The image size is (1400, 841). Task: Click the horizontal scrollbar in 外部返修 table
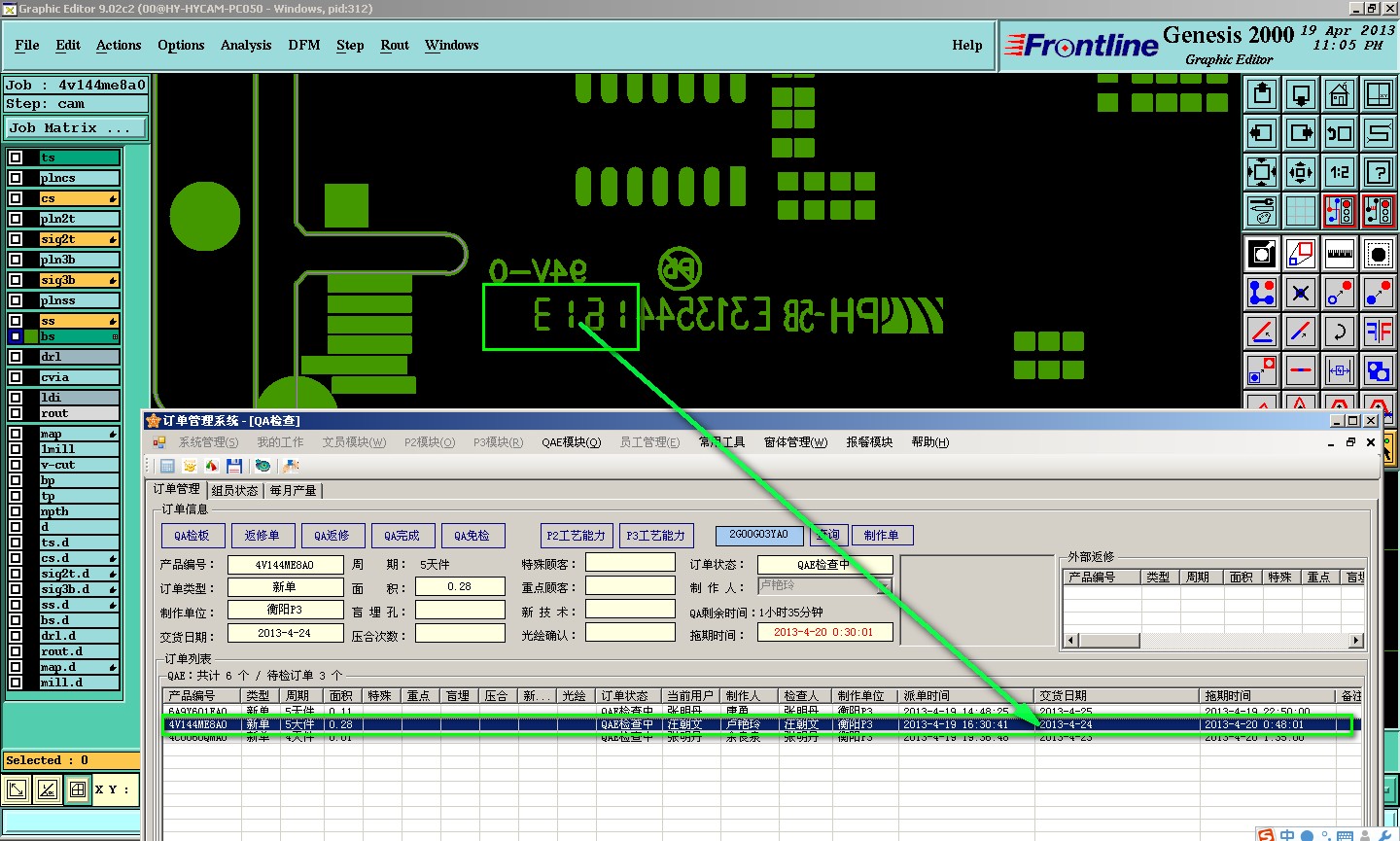[1214, 640]
